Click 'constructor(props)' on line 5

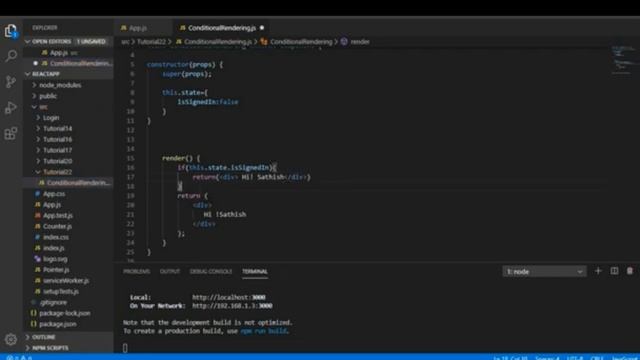tap(181, 64)
